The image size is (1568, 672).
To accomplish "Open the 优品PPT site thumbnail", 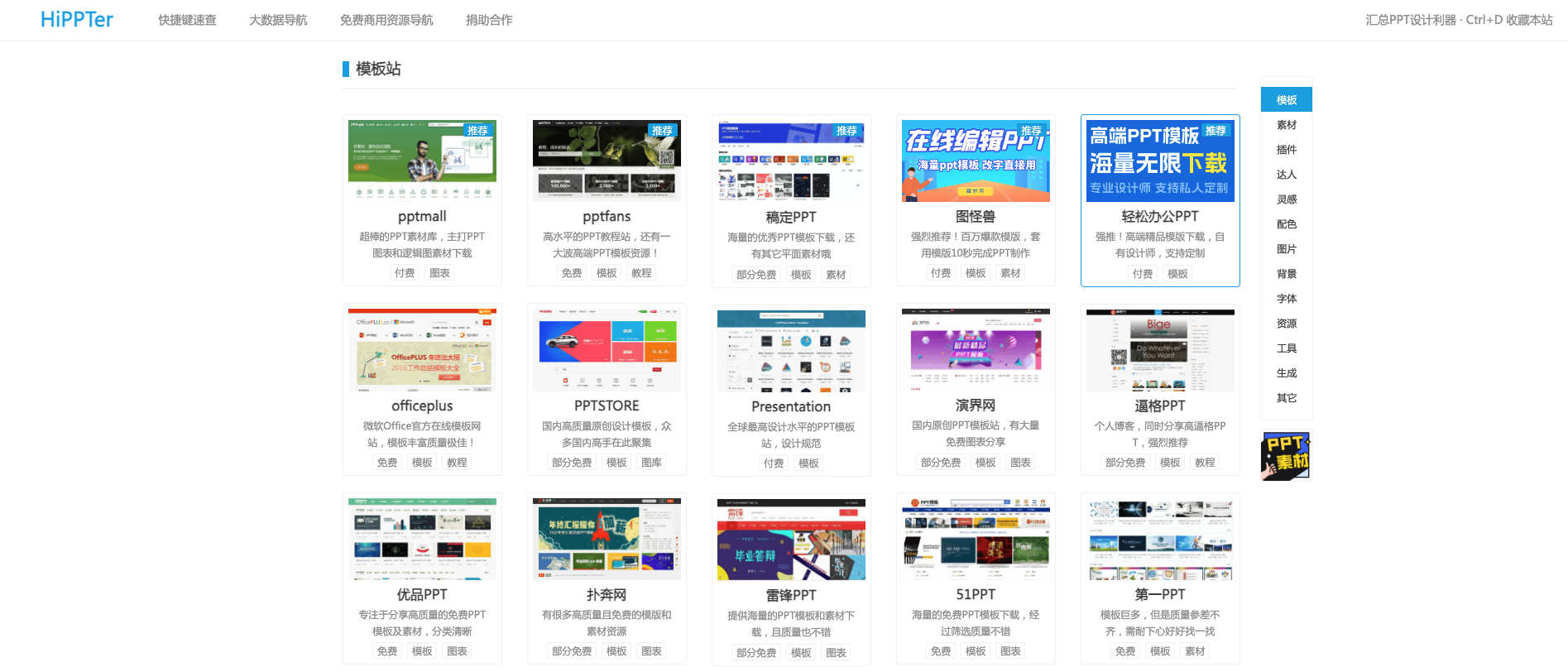I will [x=422, y=539].
